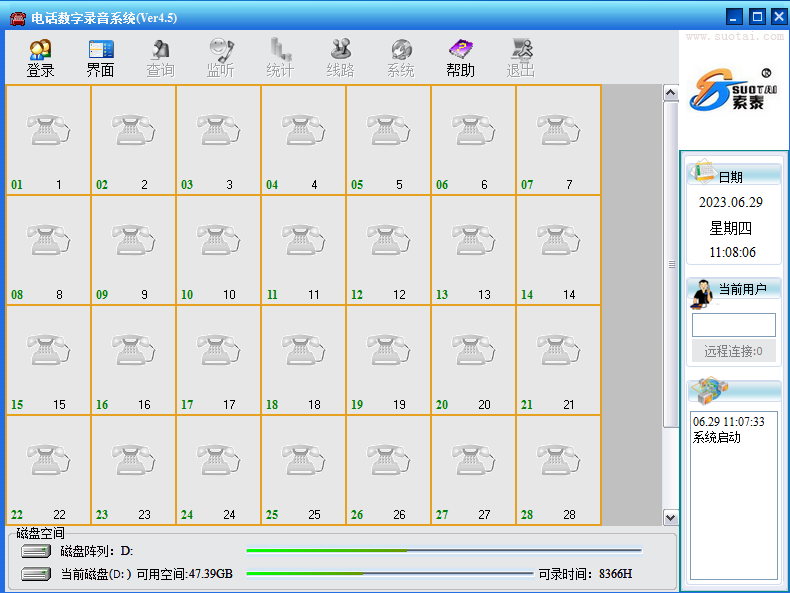The height and width of the screenshot is (593, 790).
Task: Open the 系统 system settings icon
Action: pos(400,58)
